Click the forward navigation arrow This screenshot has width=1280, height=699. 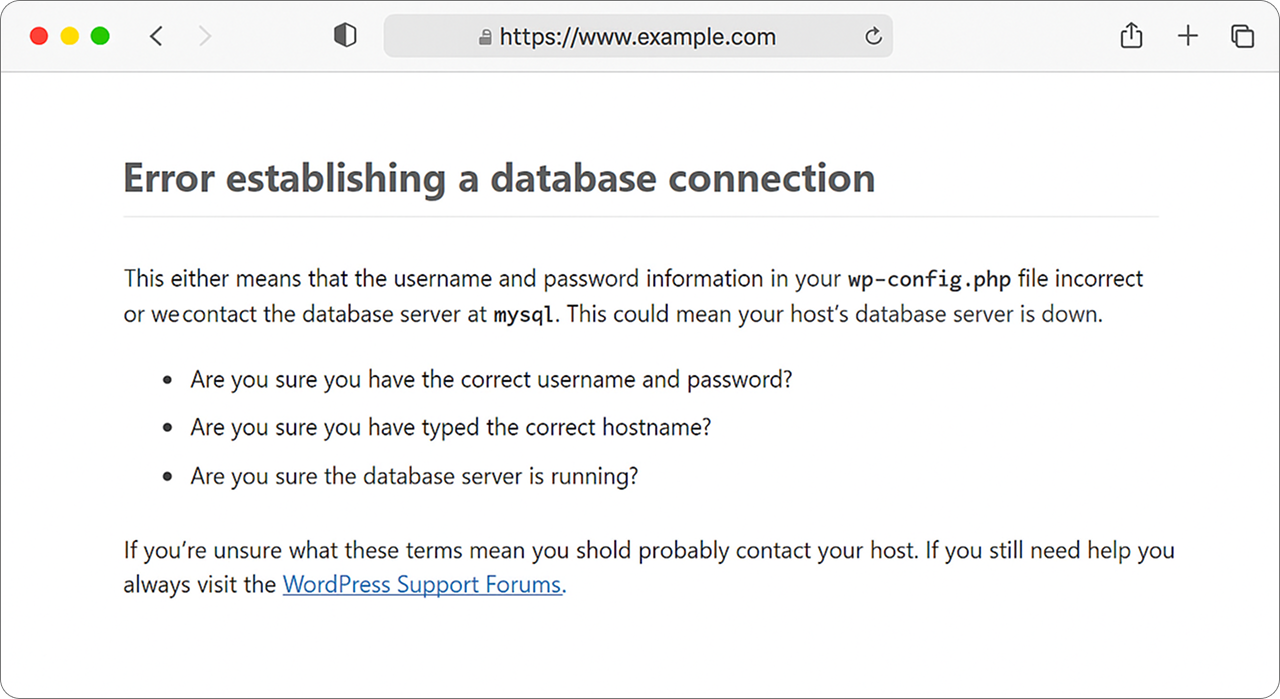click(x=205, y=37)
